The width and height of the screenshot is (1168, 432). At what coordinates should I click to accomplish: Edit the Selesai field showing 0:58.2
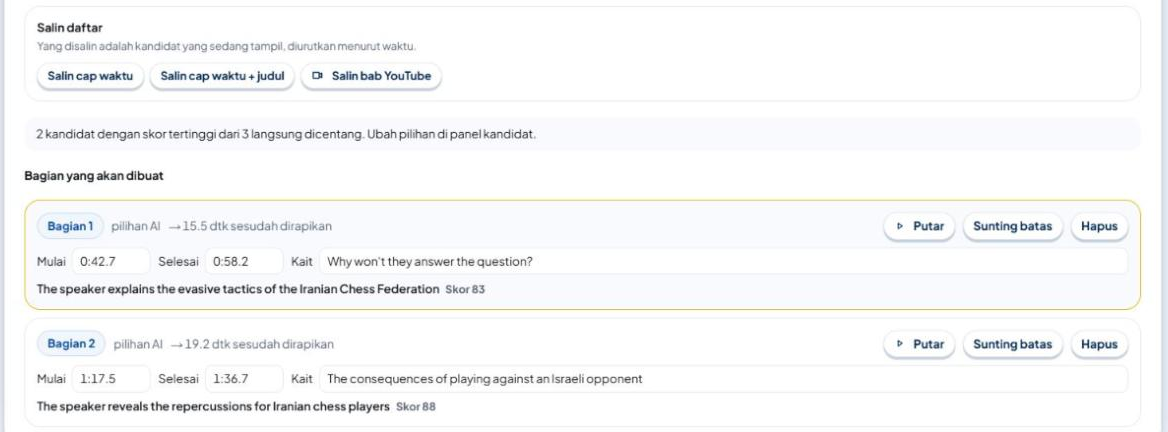pos(244,261)
